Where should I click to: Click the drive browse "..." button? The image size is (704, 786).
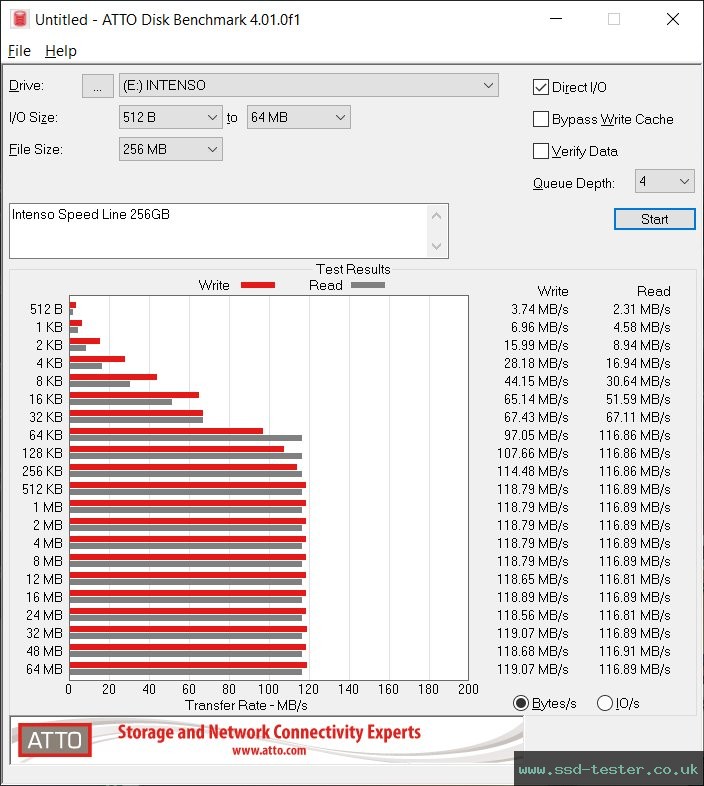pos(97,86)
